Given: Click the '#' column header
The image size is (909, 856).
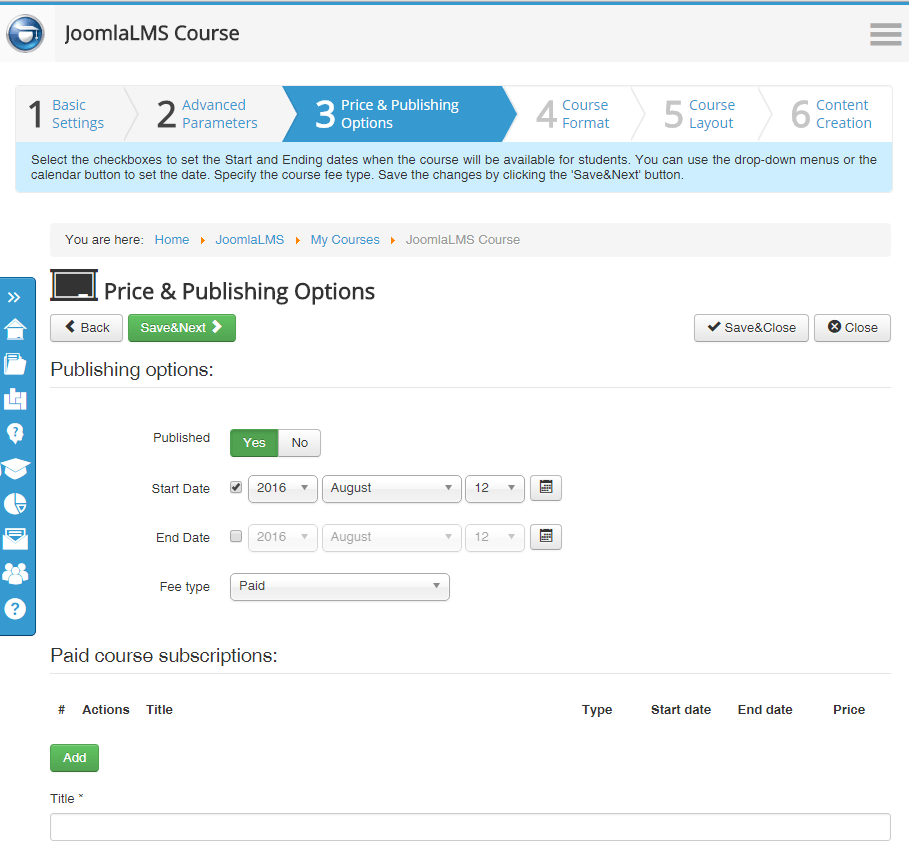Looking at the screenshot, I should (x=61, y=710).
